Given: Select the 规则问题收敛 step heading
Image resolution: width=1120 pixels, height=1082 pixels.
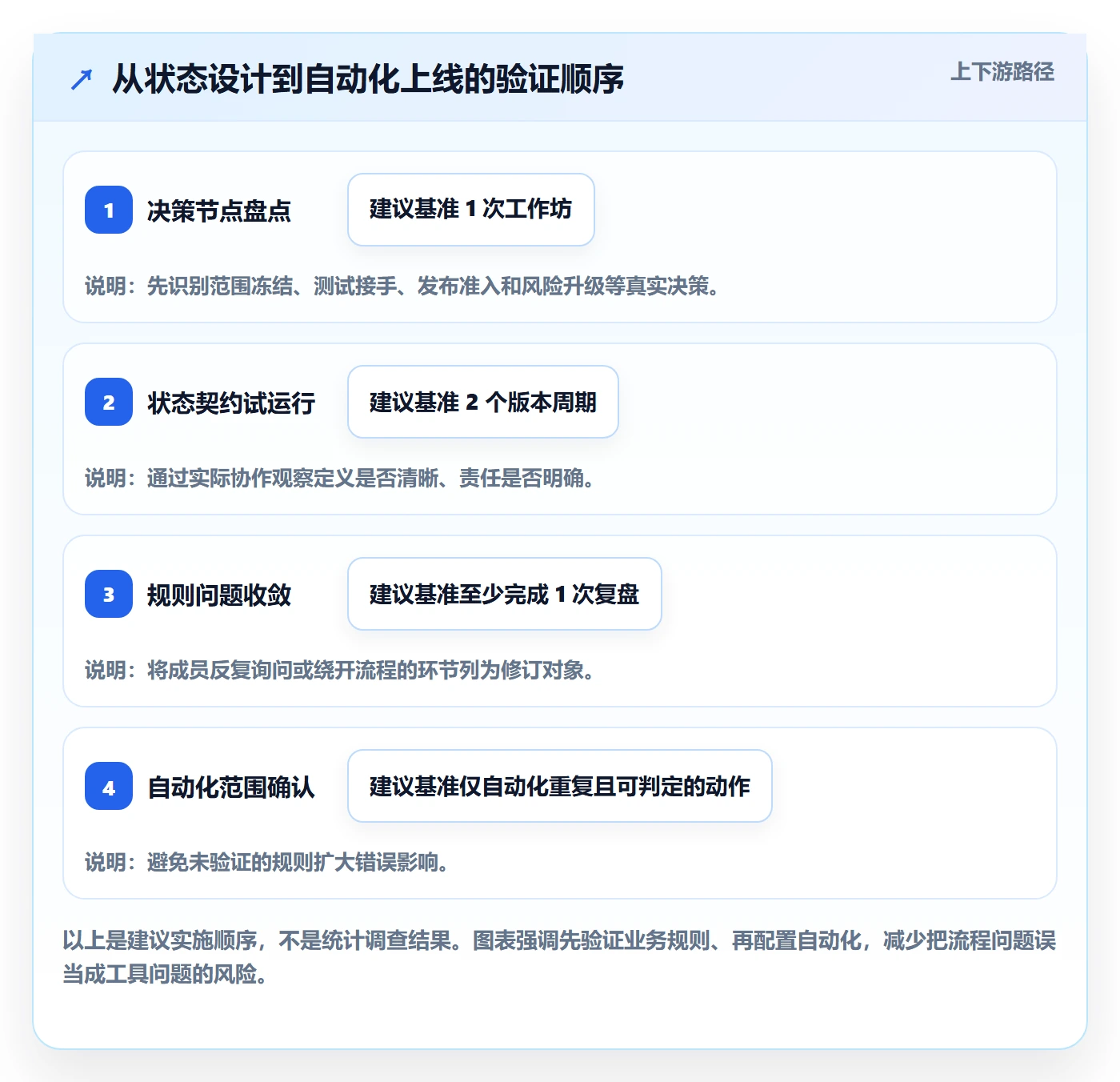Looking at the screenshot, I should tap(219, 595).
